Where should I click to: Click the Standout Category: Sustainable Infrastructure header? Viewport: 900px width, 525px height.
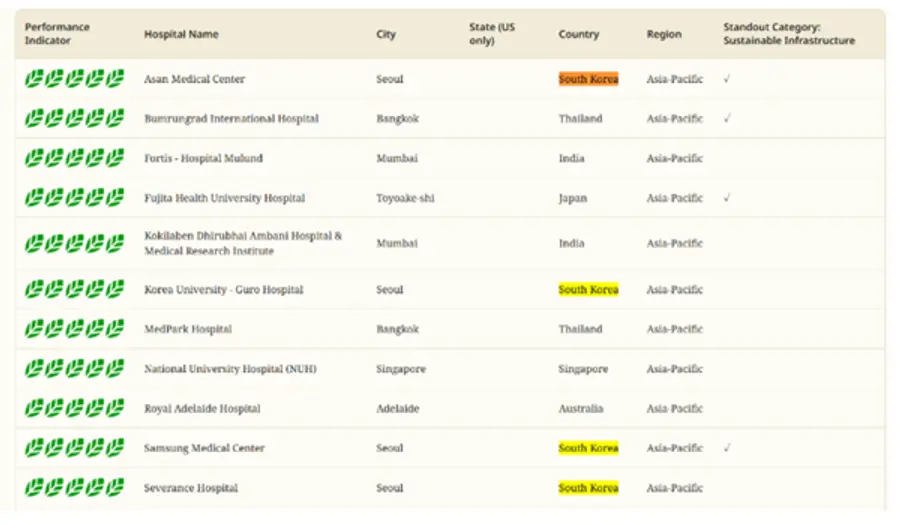(789, 34)
